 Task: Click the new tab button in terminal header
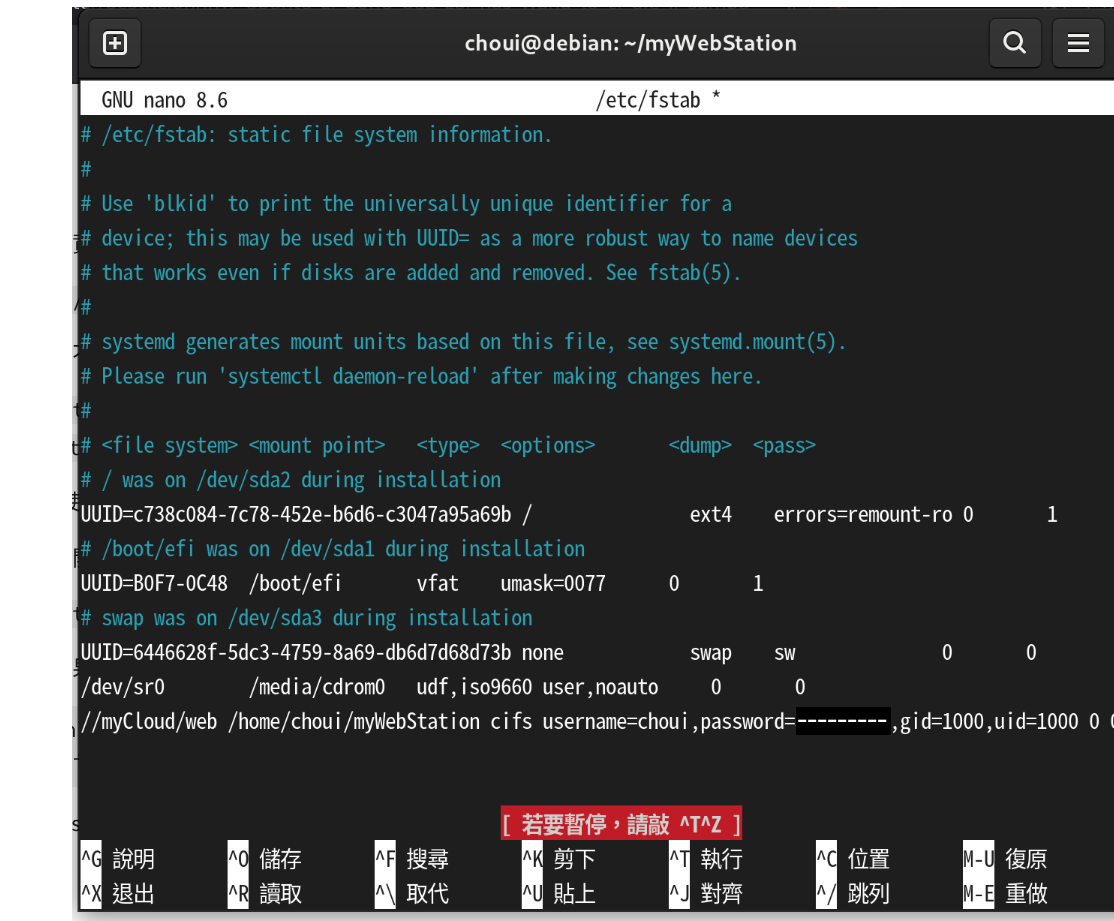click(x=115, y=43)
